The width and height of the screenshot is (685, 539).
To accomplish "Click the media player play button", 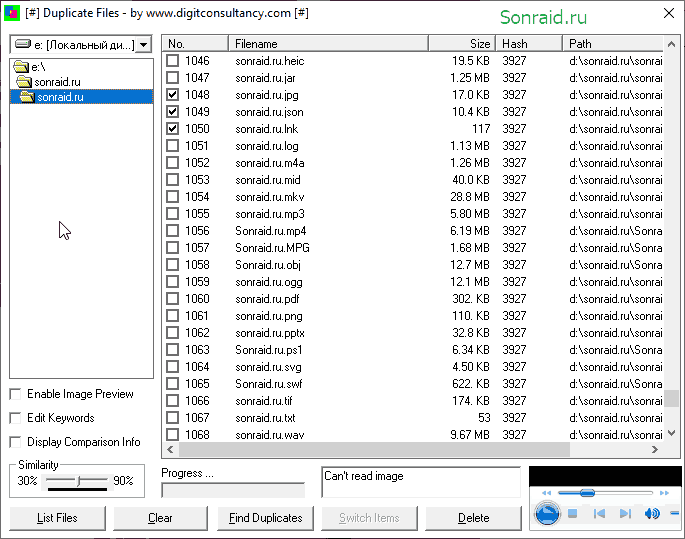I will [547, 513].
